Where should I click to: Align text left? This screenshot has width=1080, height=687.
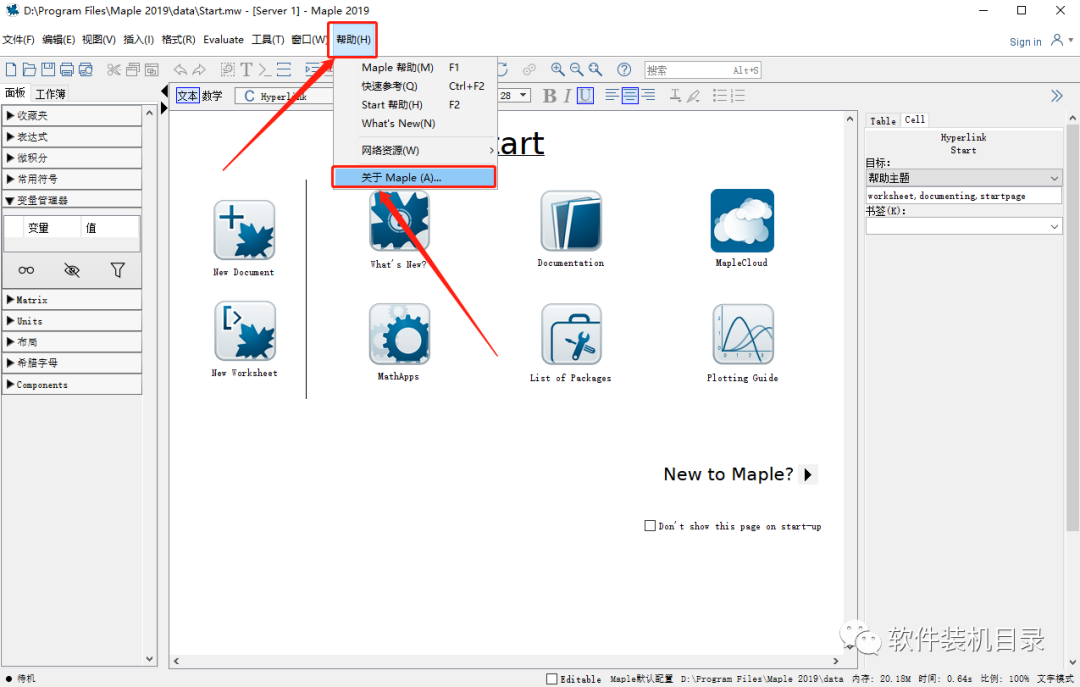(612, 96)
